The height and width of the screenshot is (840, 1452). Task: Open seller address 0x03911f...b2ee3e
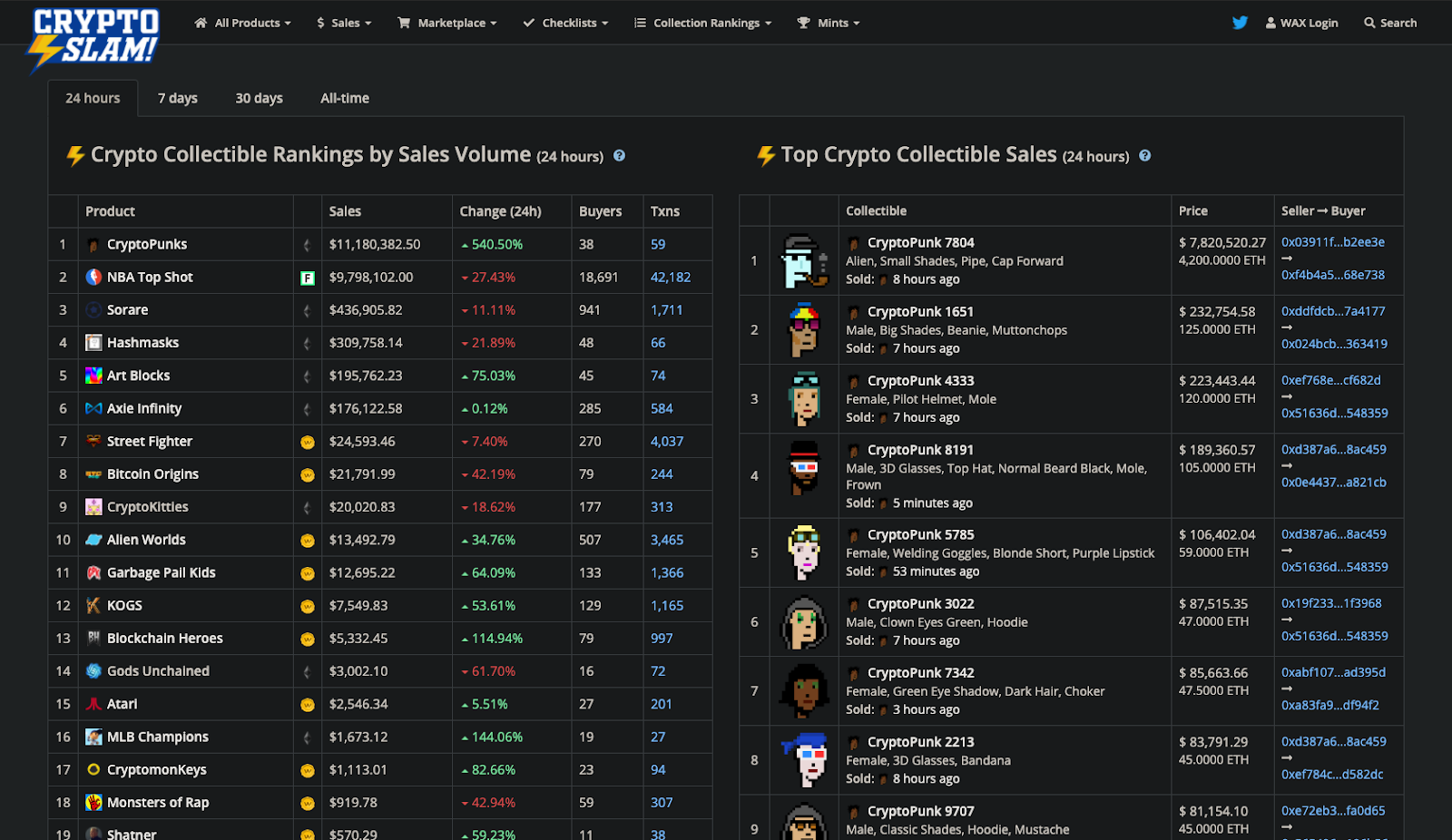[1333, 242]
